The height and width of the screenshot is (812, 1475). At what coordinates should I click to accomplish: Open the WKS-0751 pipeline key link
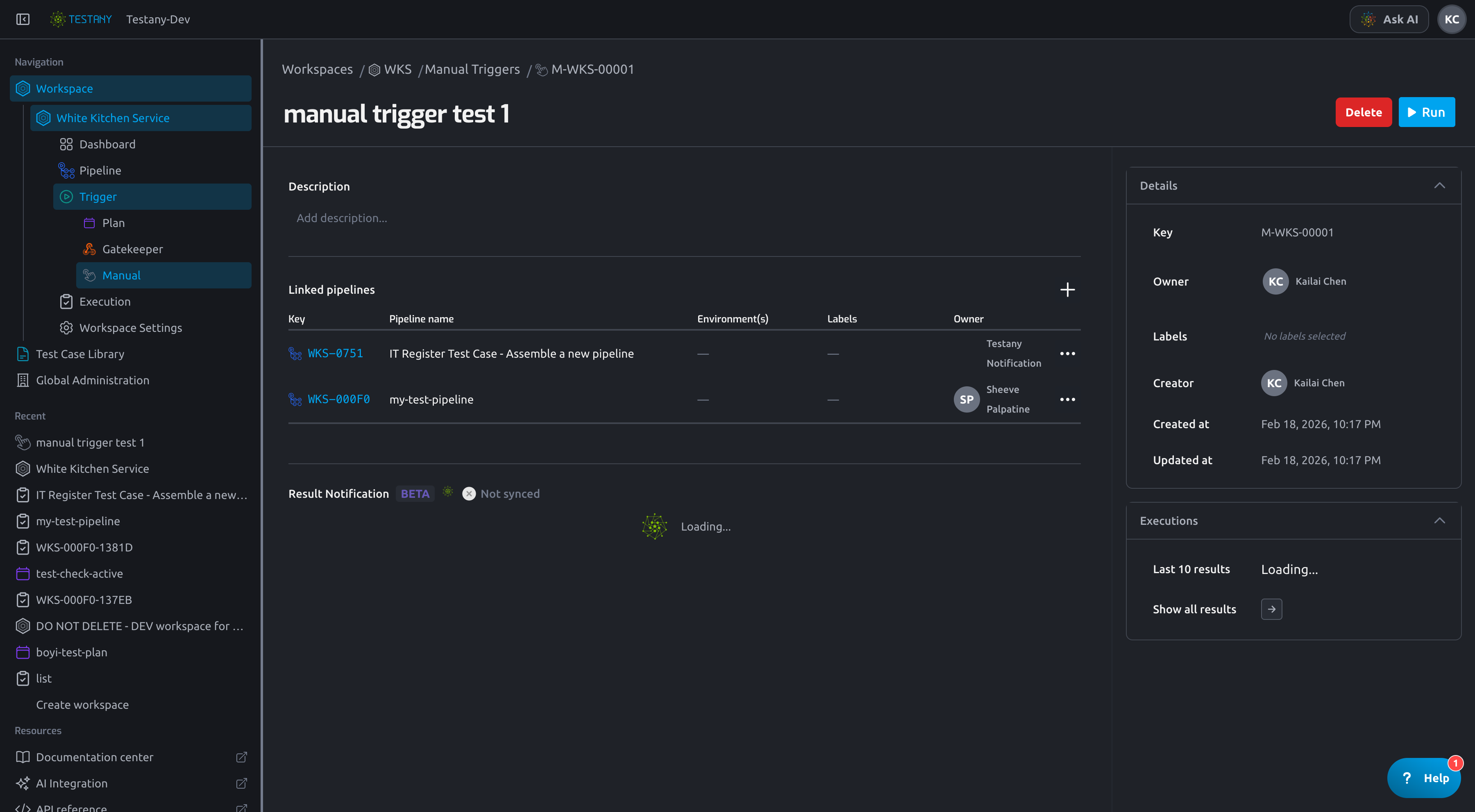(335, 353)
